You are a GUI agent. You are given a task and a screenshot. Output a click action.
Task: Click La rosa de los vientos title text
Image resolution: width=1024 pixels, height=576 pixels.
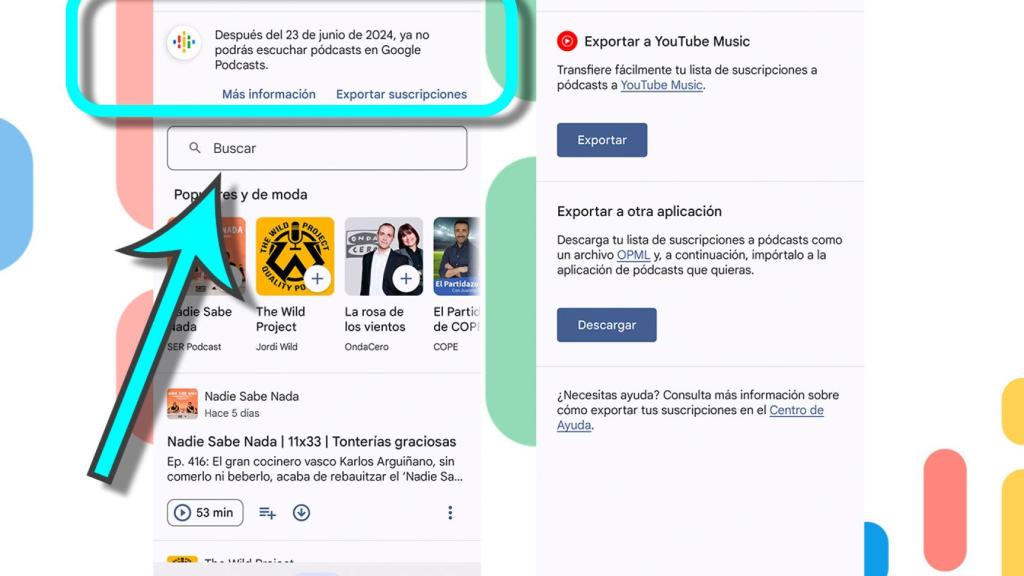click(375, 319)
